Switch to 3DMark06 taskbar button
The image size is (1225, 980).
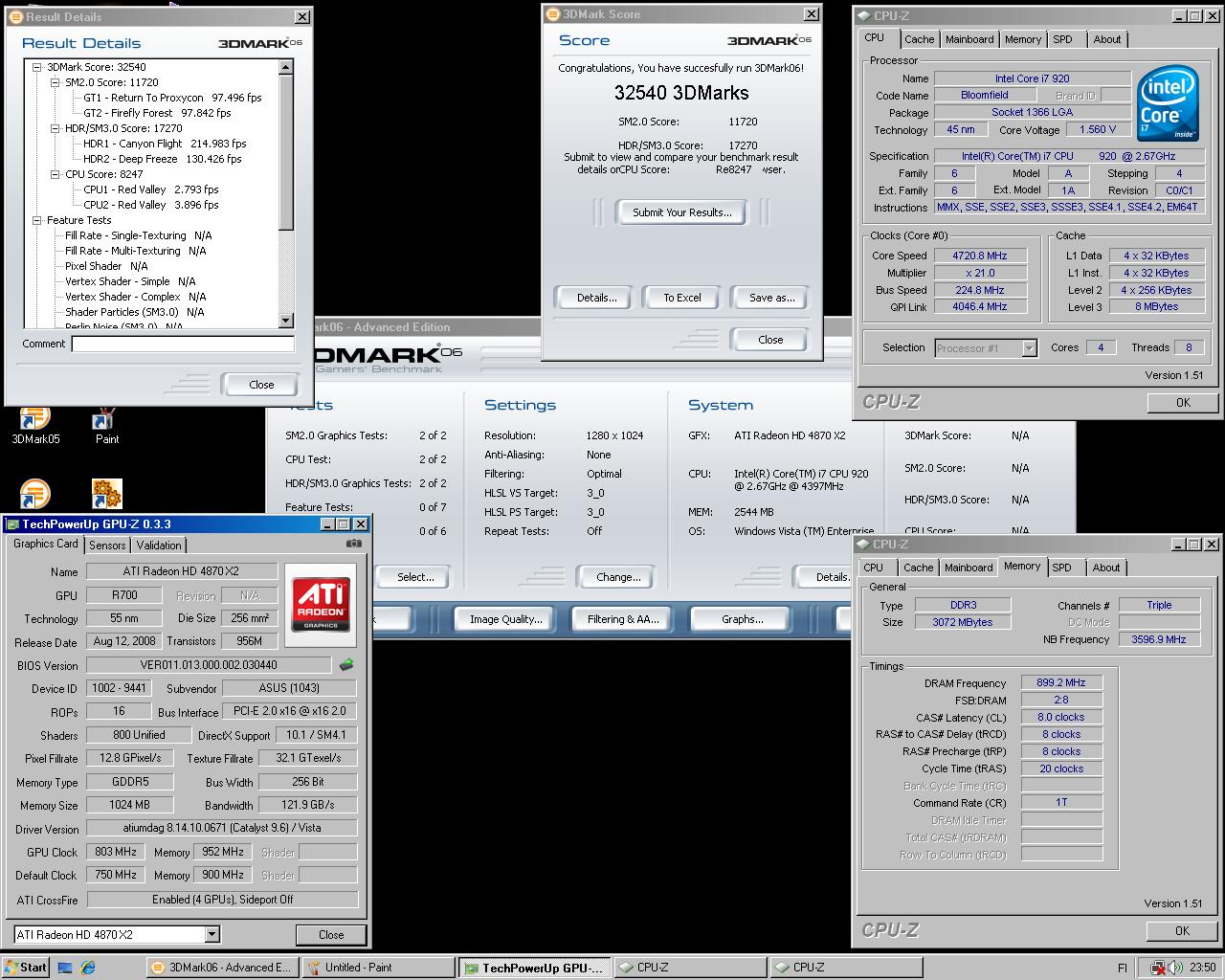221,968
